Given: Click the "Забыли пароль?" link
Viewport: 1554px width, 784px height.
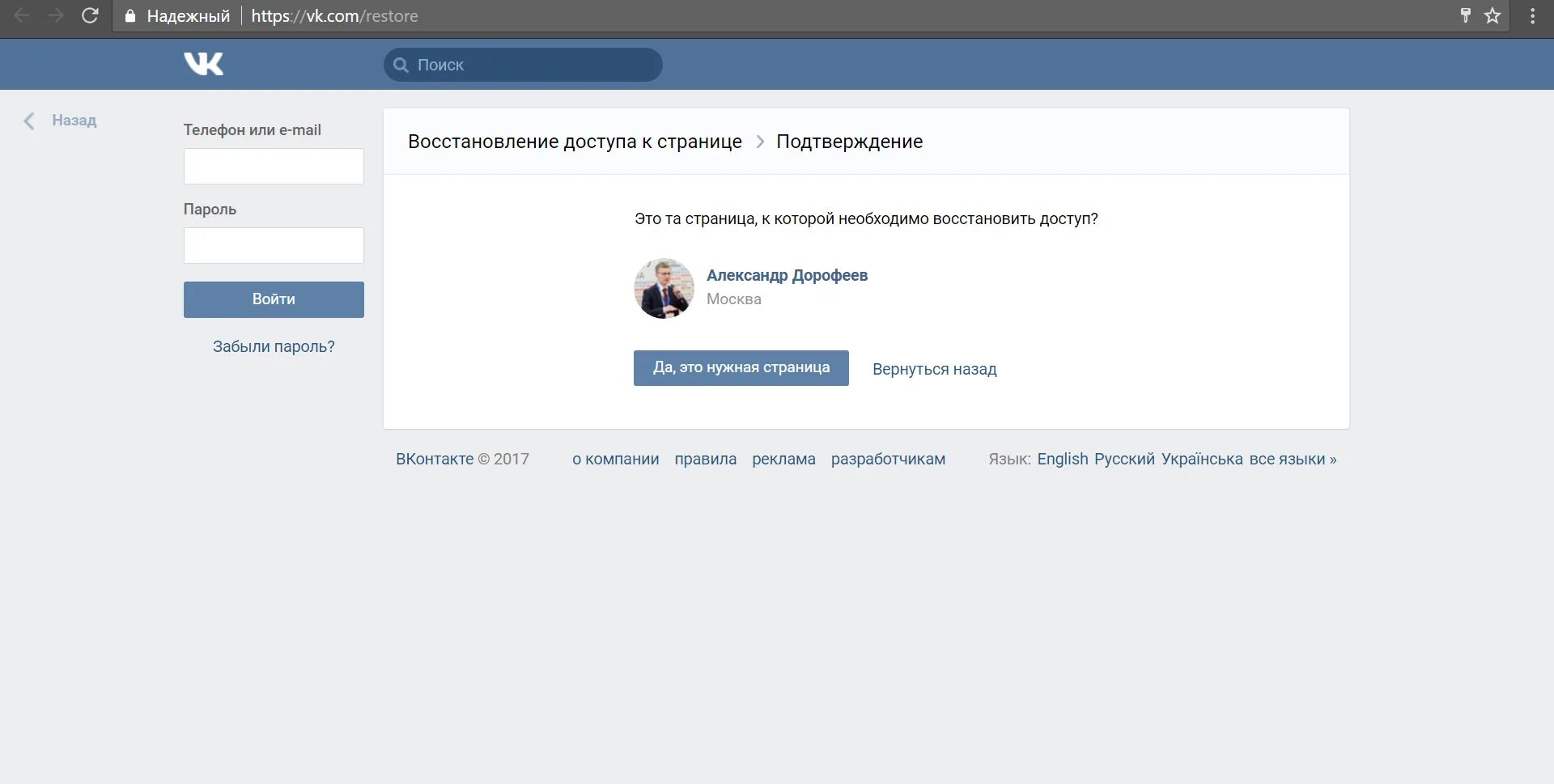Looking at the screenshot, I should tap(273, 345).
